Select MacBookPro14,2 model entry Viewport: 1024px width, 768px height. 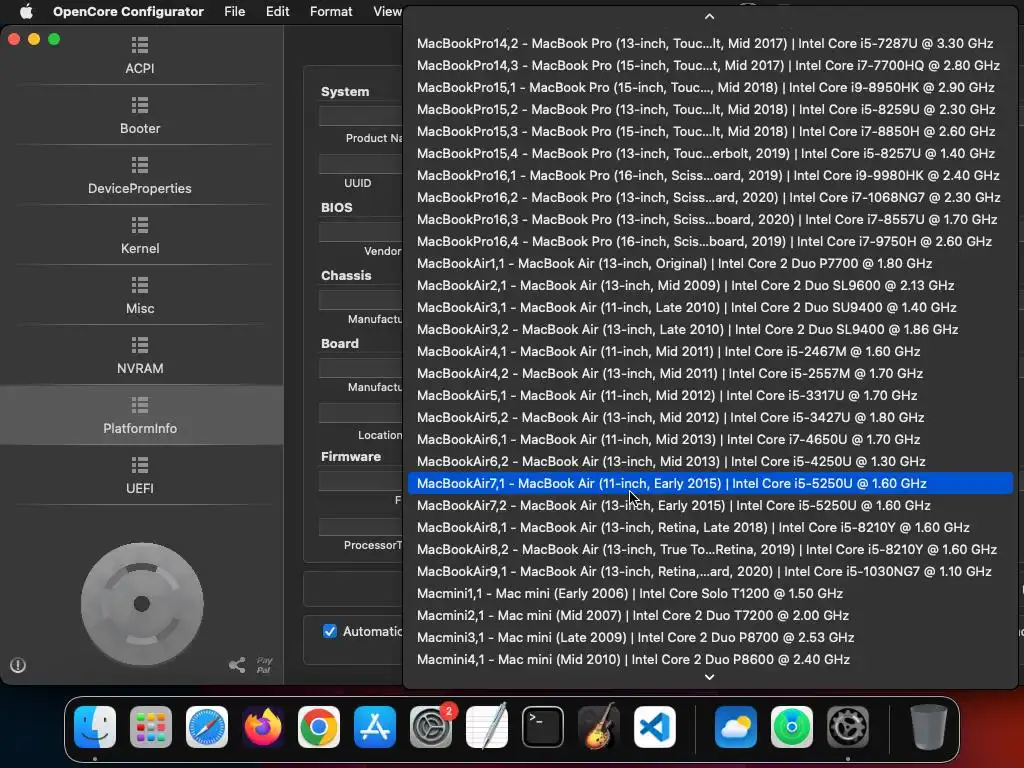(710, 43)
